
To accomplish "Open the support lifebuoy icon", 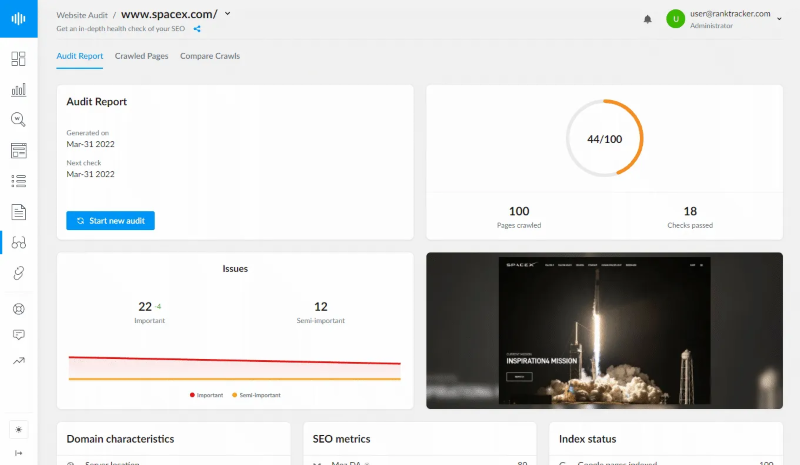I will pos(18,309).
